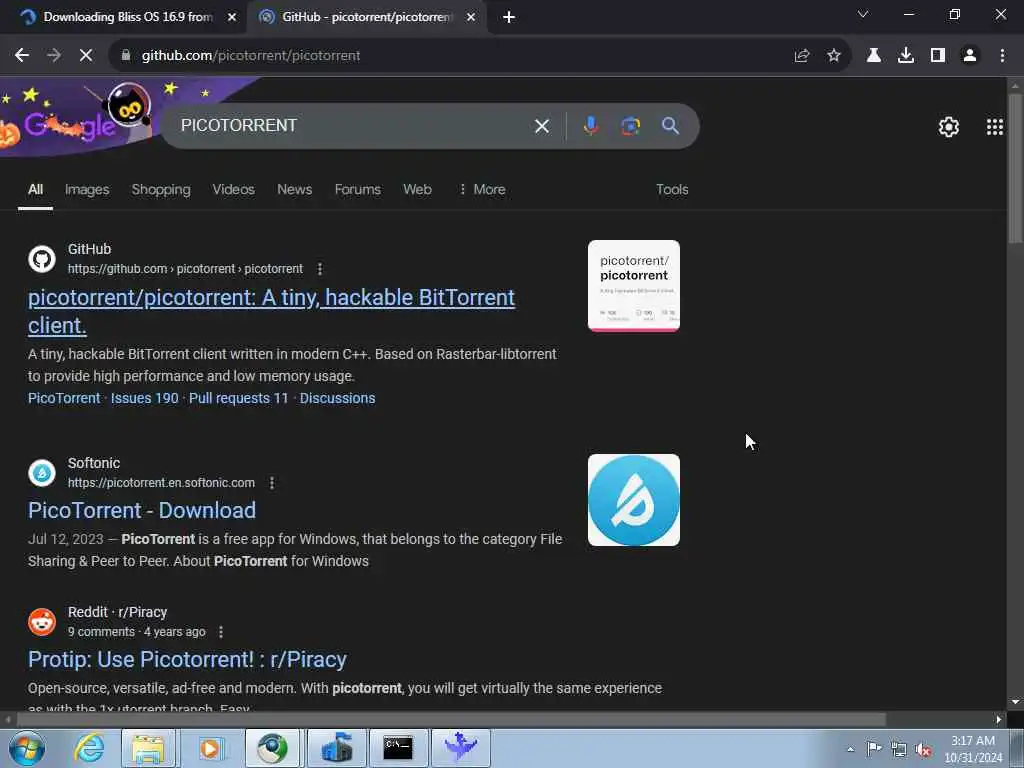Open Google quick settings gear
This screenshot has width=1024, height=768.
pos(948,127)
